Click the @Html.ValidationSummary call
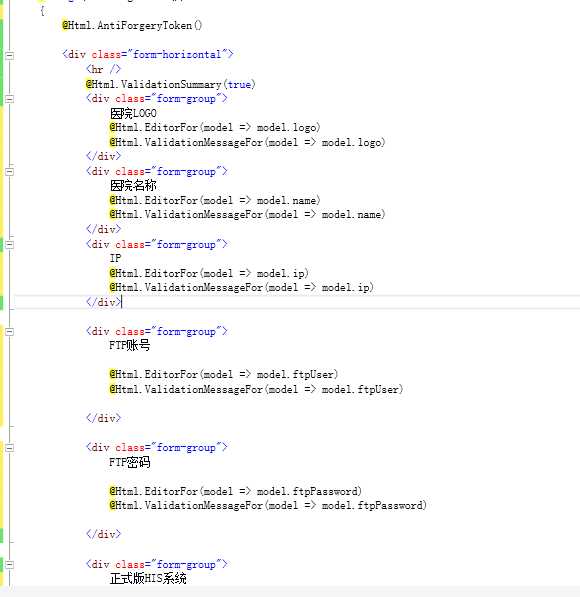The width and height of the screenshot is (580, 597). (x=171, y=84)
